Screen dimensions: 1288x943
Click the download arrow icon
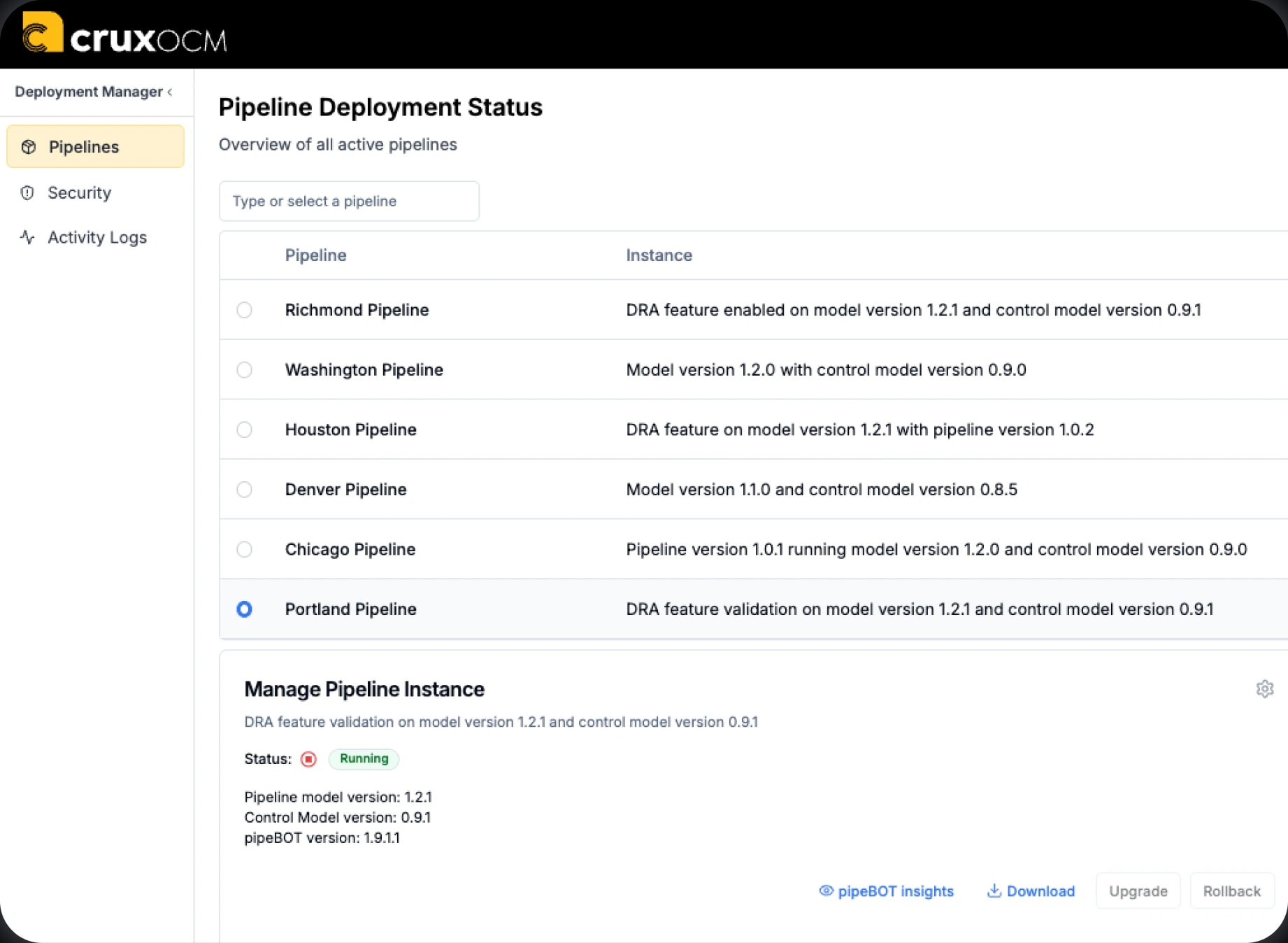(994, 891)
